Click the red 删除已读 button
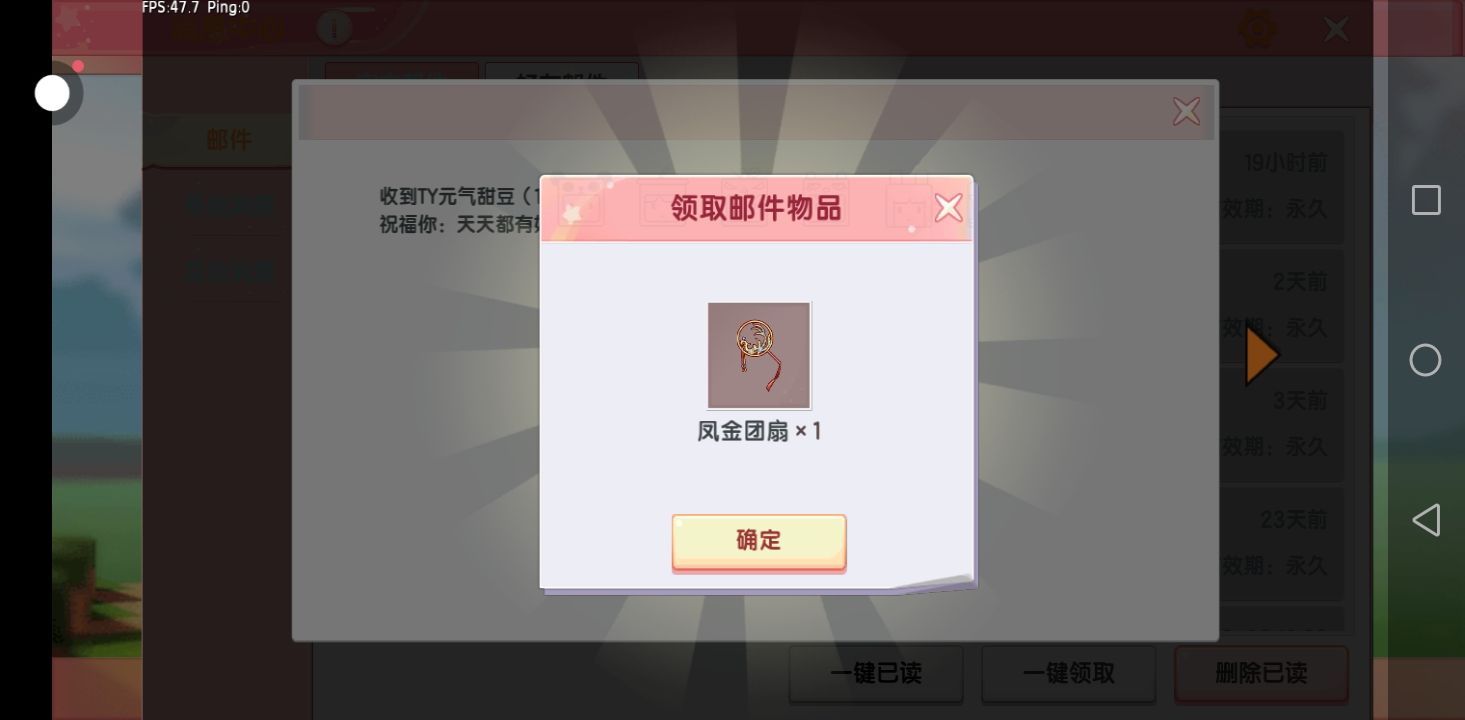 pyautogui.click(x=1261, y=673)
